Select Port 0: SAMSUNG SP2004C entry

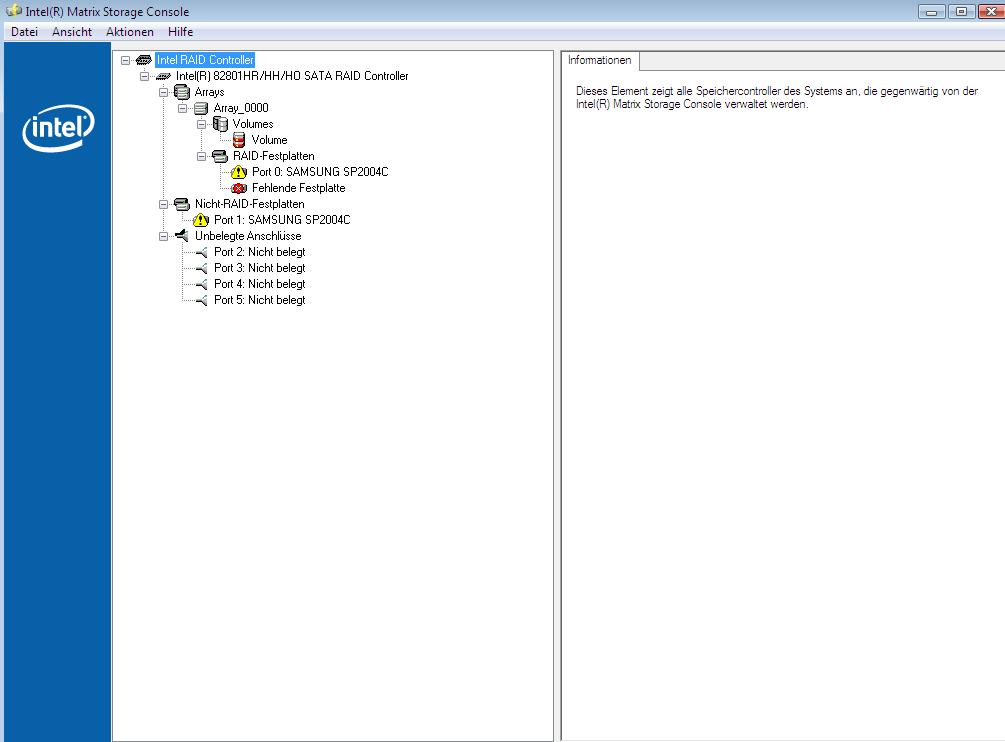point(320,172)
